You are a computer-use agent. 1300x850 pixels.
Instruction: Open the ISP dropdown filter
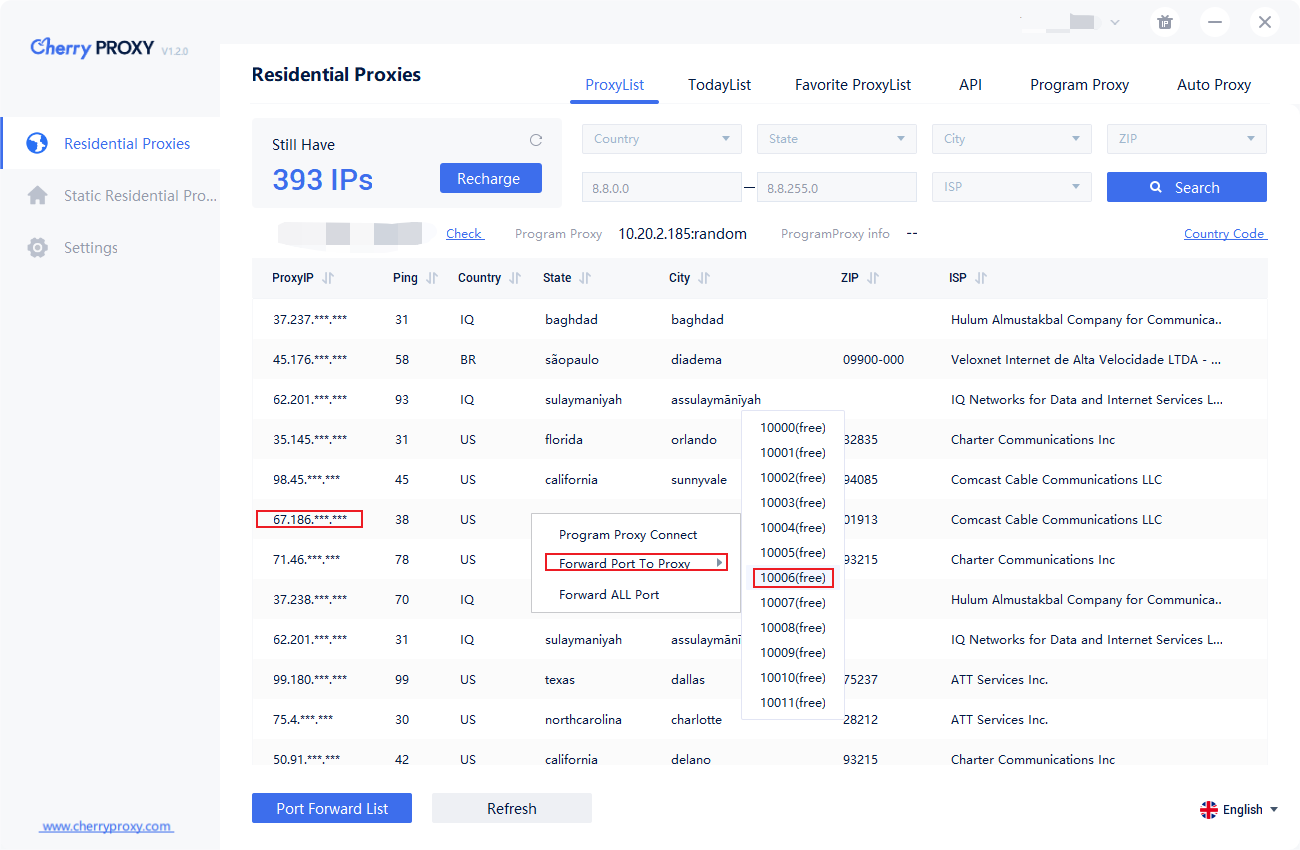[x=1012, y=187]
